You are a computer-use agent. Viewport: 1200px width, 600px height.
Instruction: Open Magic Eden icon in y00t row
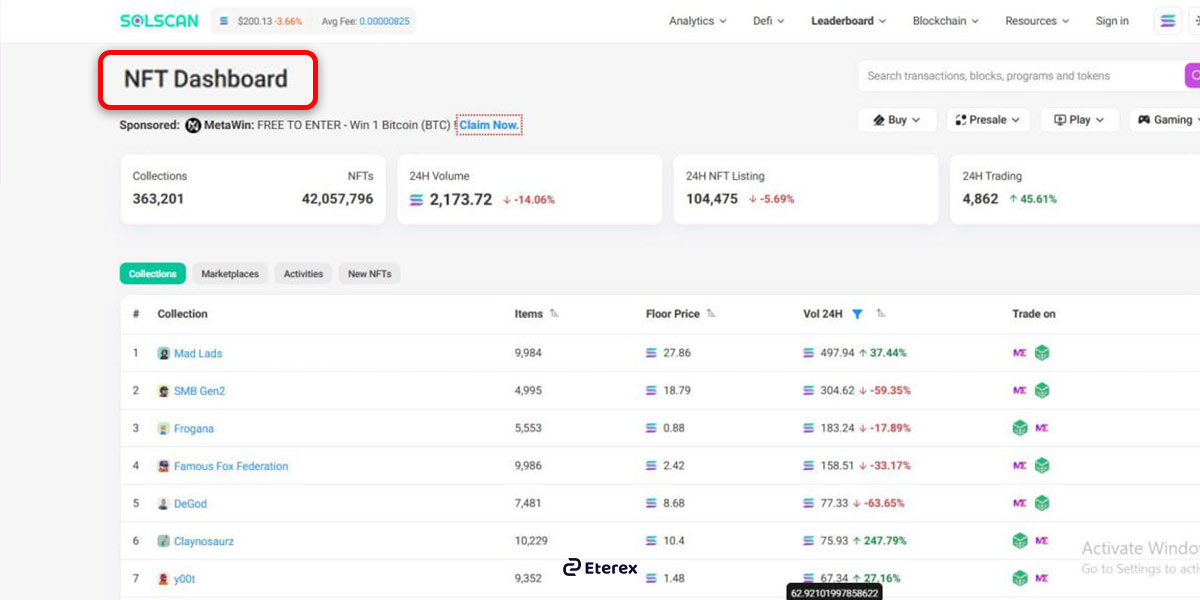1042,578
